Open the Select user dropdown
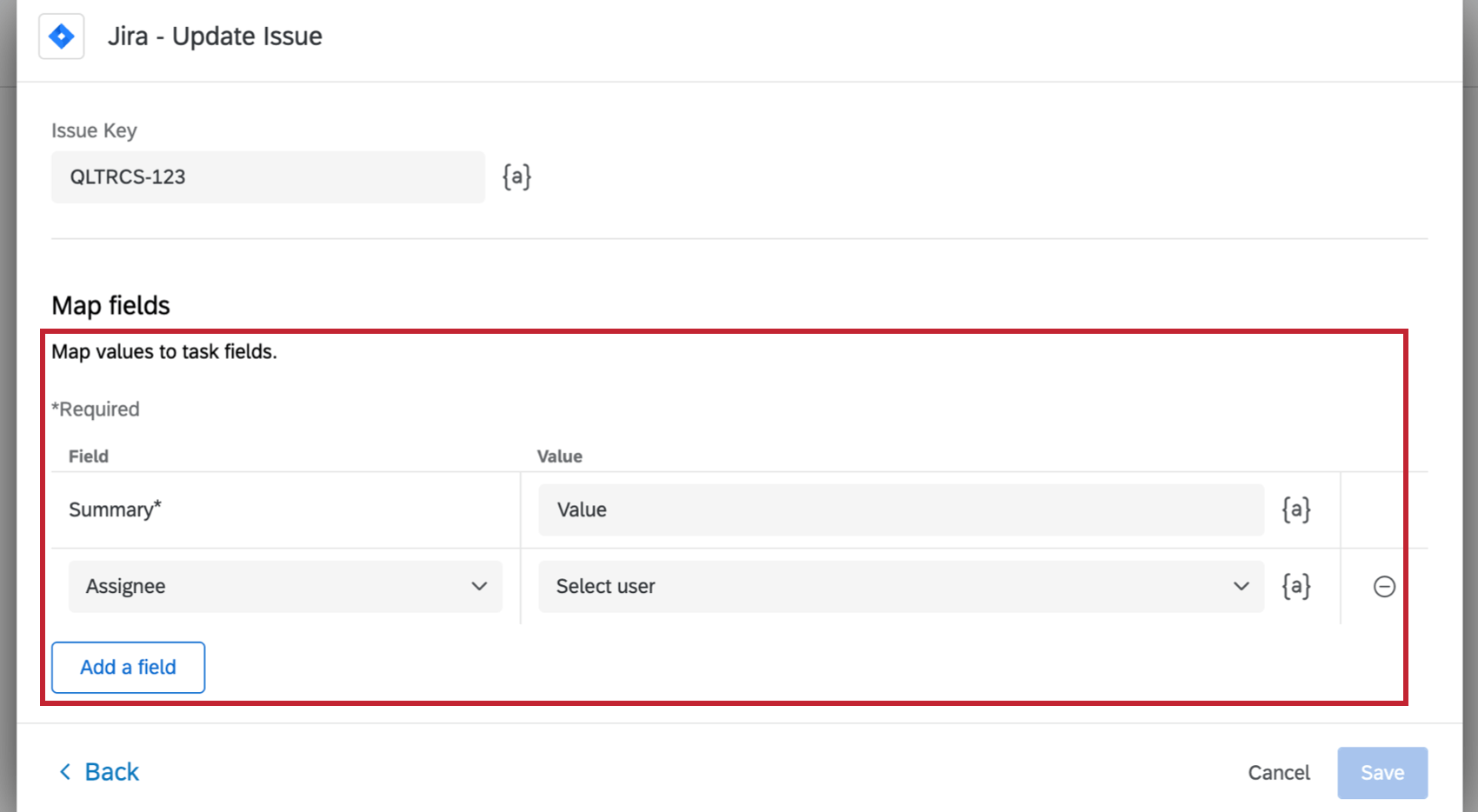The width and height of the screenshot is (1478, 812). pyautogui.click(x=901, y=586)
